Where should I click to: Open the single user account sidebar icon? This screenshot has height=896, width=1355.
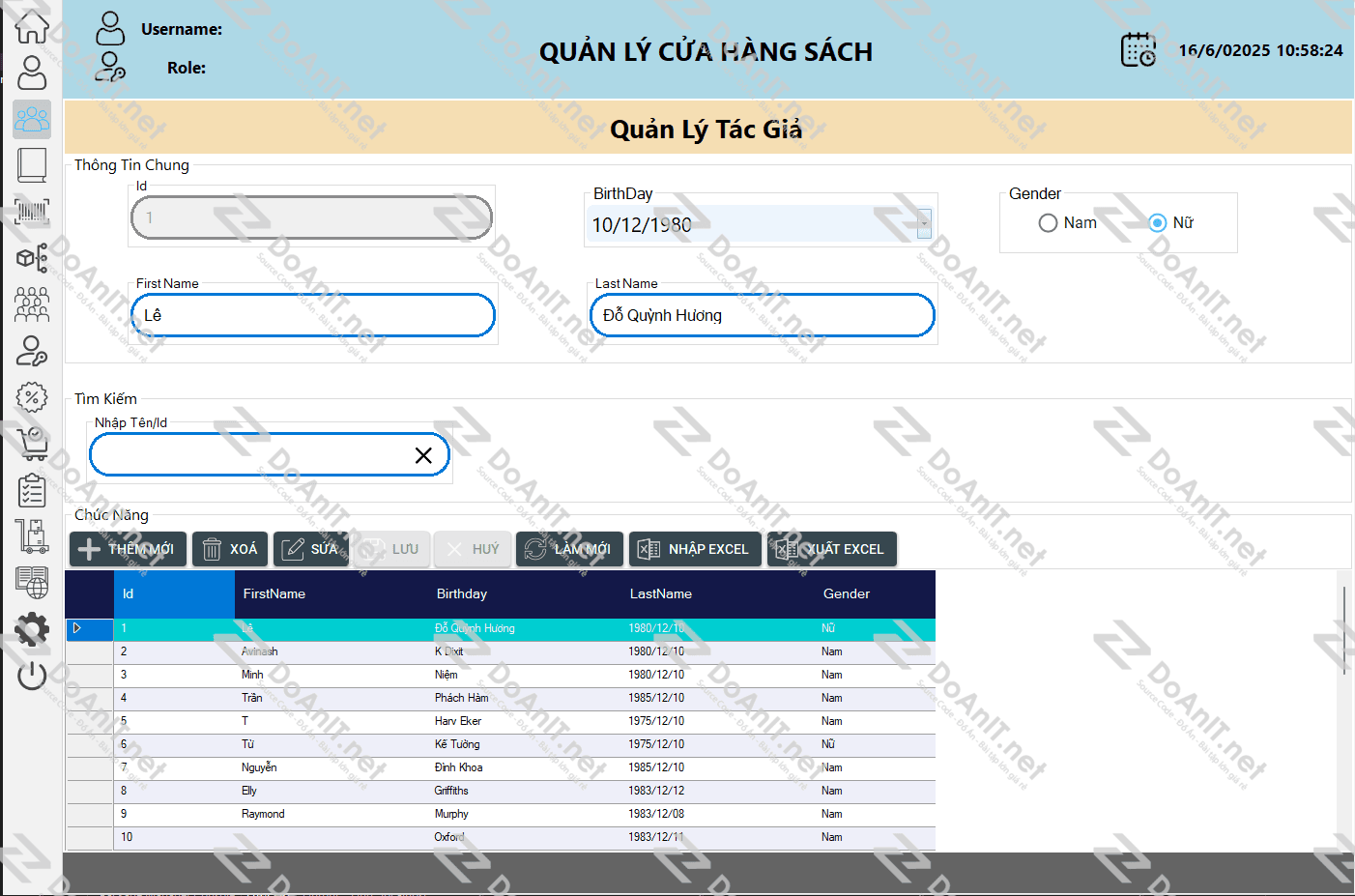tap(32, 72)
